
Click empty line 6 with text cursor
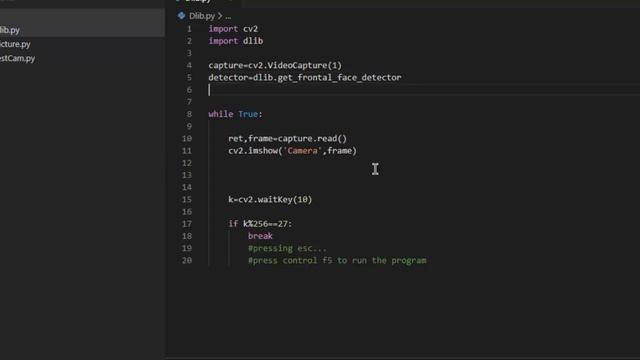424,90
